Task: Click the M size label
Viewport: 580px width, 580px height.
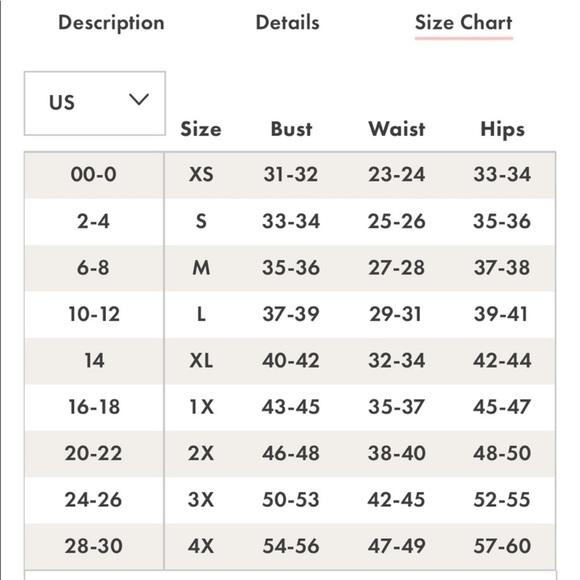Action: coord(201,267)
